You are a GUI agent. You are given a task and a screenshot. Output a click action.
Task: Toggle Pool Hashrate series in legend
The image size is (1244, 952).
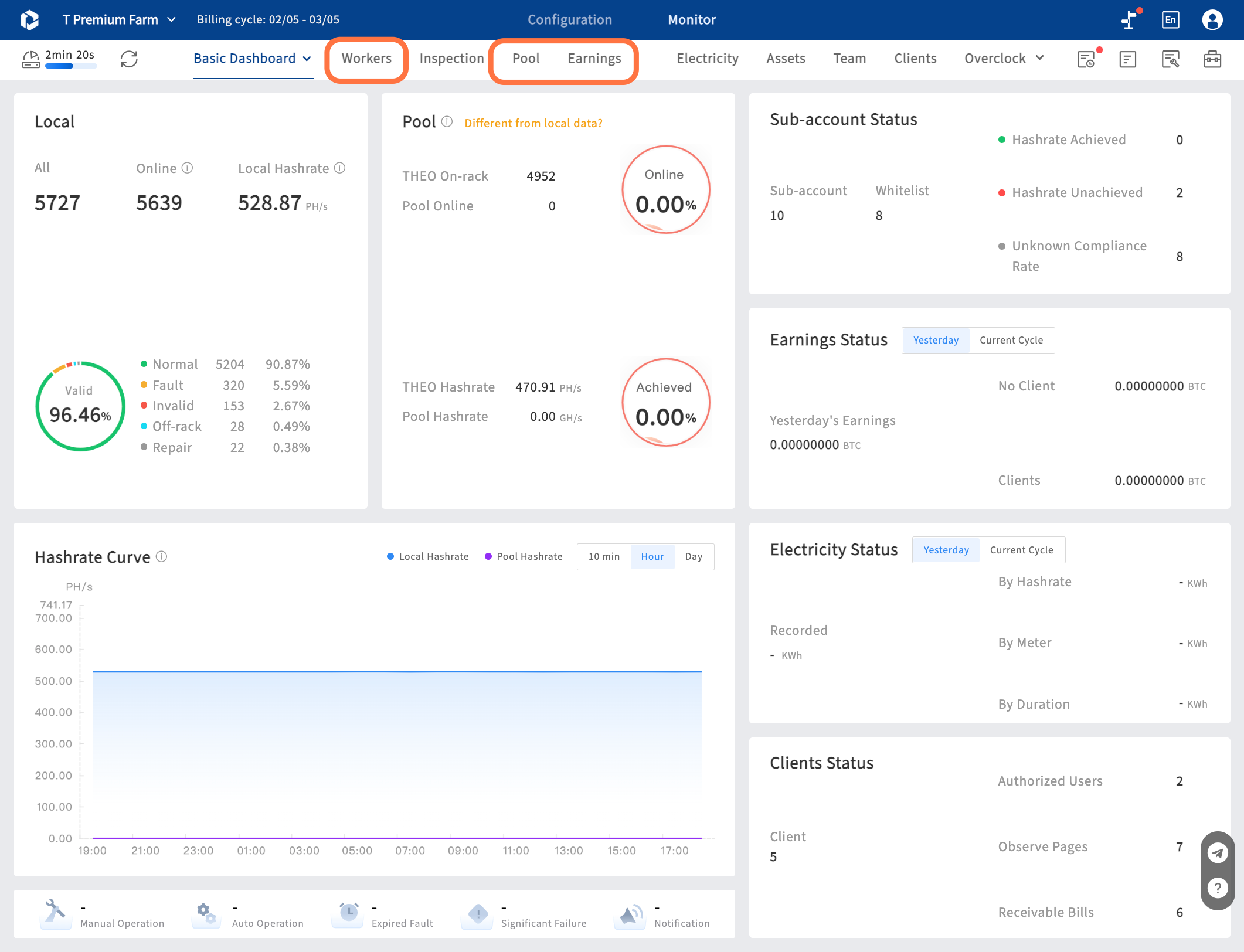pos(524,556)
